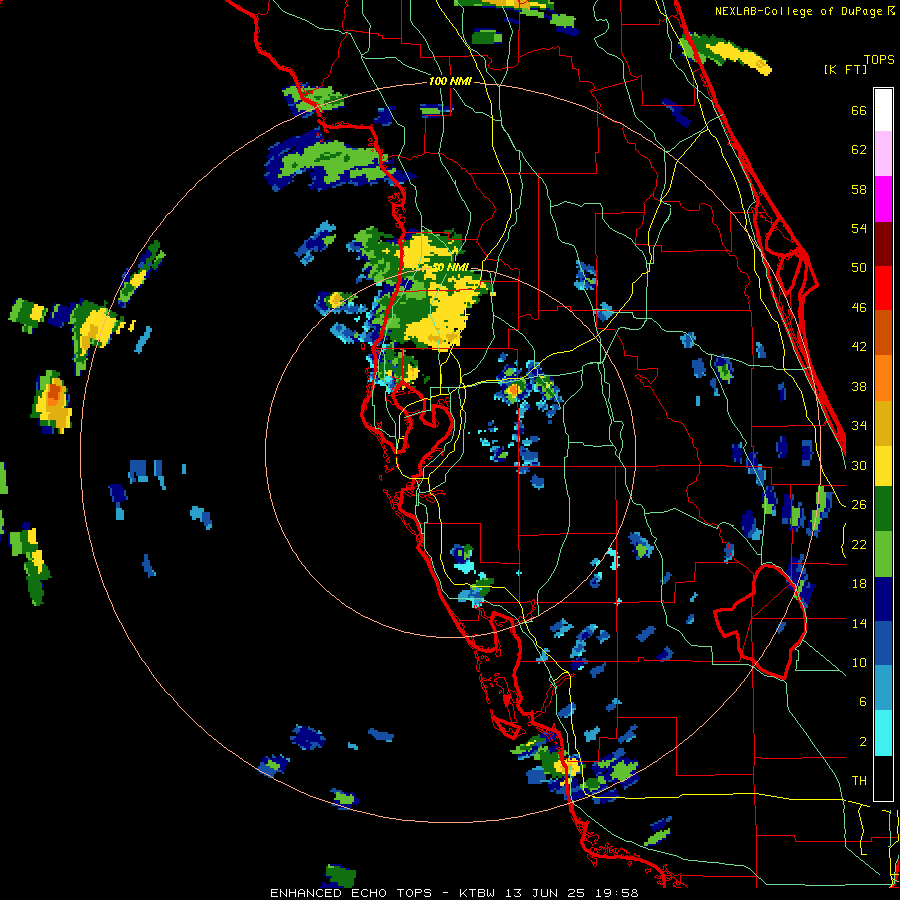This screenshot has width=900, height=900.
Task: Select the cyan legend swatch
Action: 883,733
